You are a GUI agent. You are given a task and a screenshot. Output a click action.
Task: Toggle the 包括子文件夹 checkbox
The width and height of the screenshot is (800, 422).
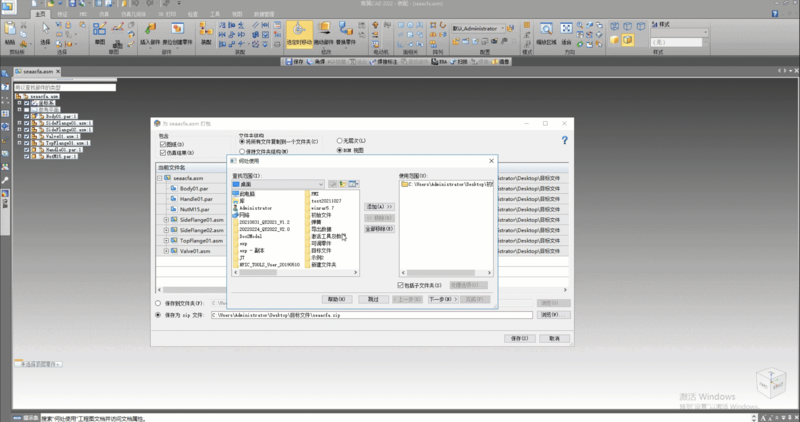click(402, 285)
